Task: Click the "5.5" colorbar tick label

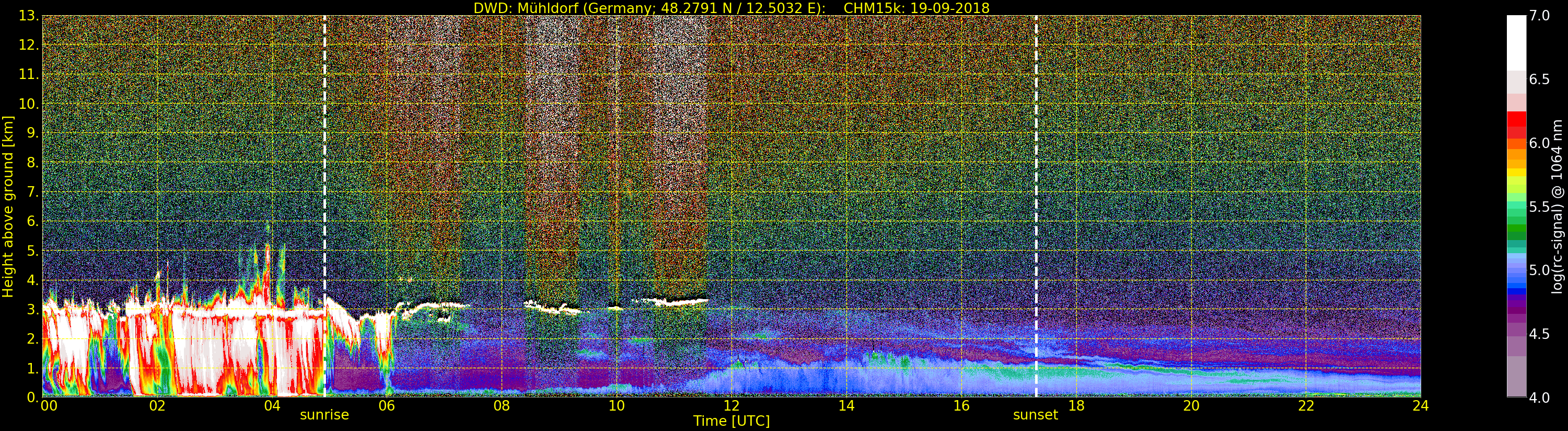Action: coord(1539,207)
